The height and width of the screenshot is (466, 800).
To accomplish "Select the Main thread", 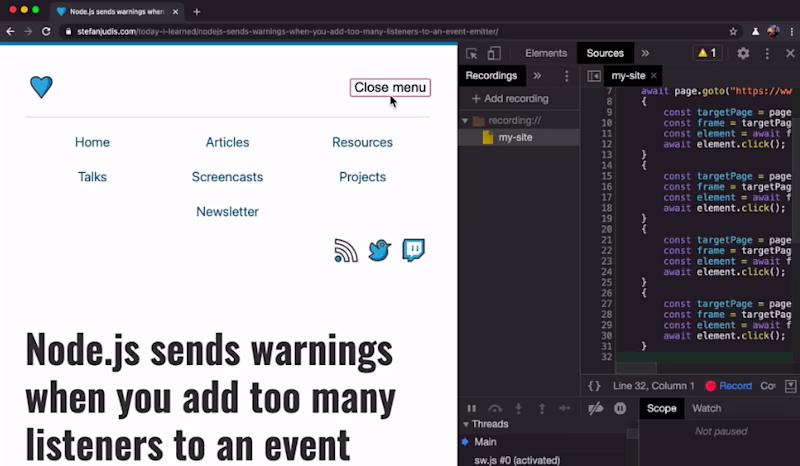I will (x=485, y=442).
